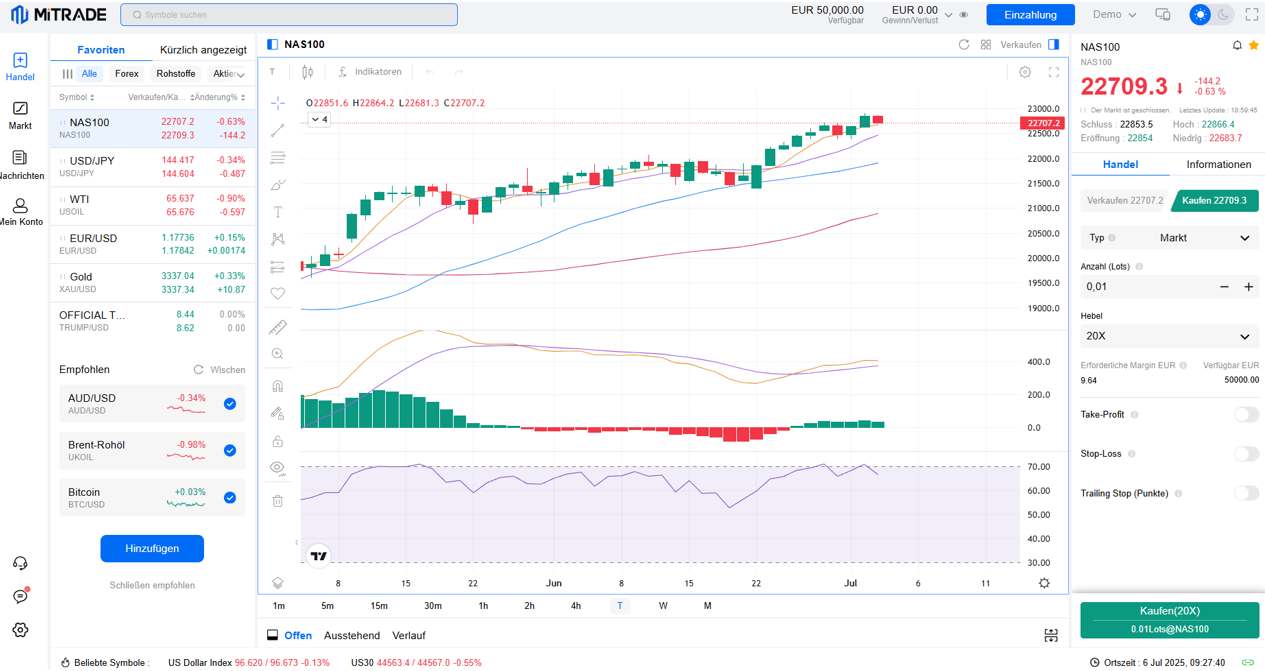Enable the Take-Profit switch
Screen dimensions: 1265x671
pos(1246,414)
